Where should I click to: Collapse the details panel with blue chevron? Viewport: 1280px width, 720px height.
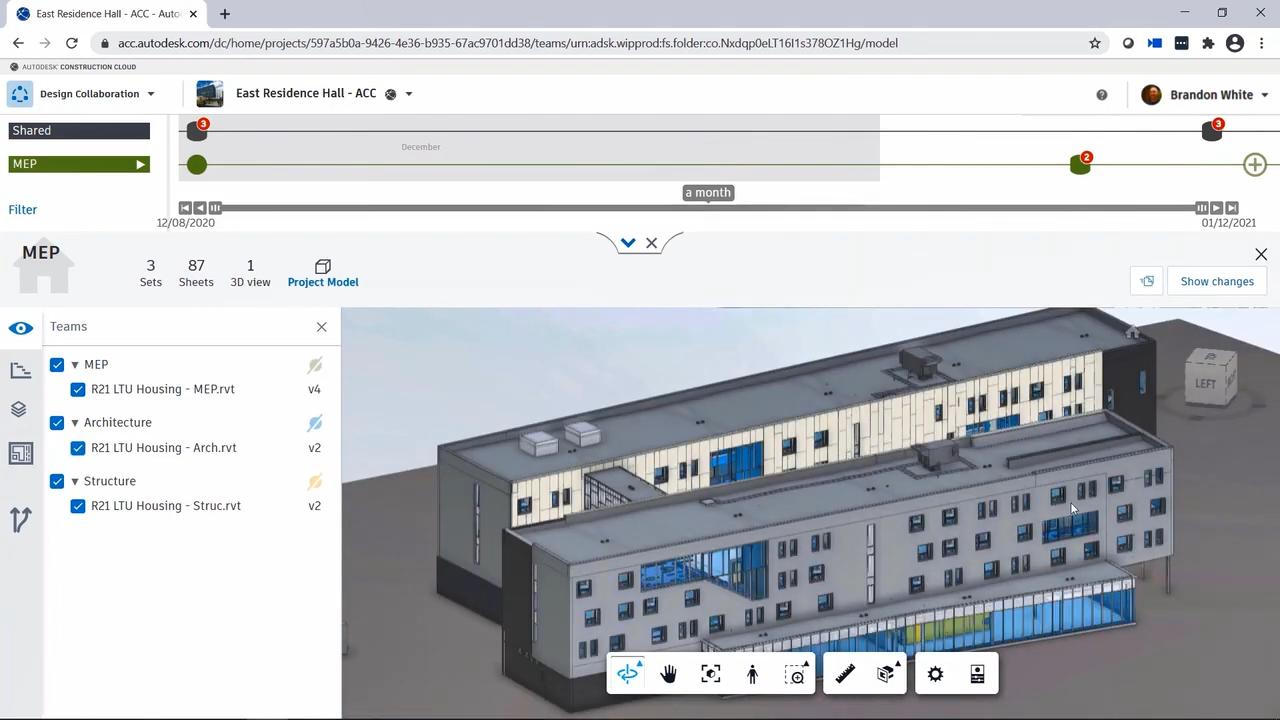click(x=627, y=243)
